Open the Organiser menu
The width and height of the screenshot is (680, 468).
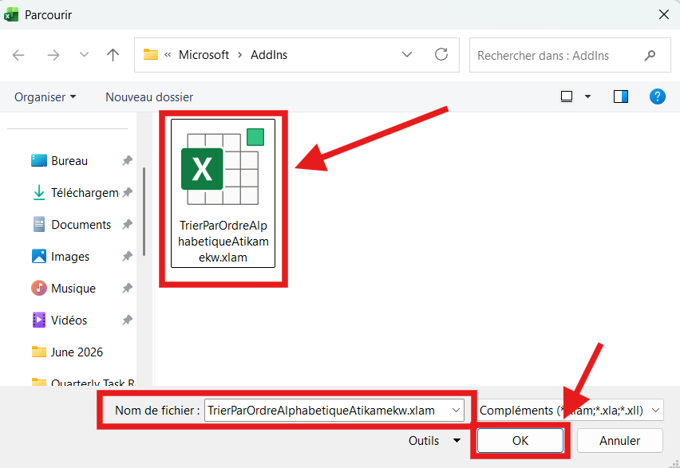pos(45,97)
